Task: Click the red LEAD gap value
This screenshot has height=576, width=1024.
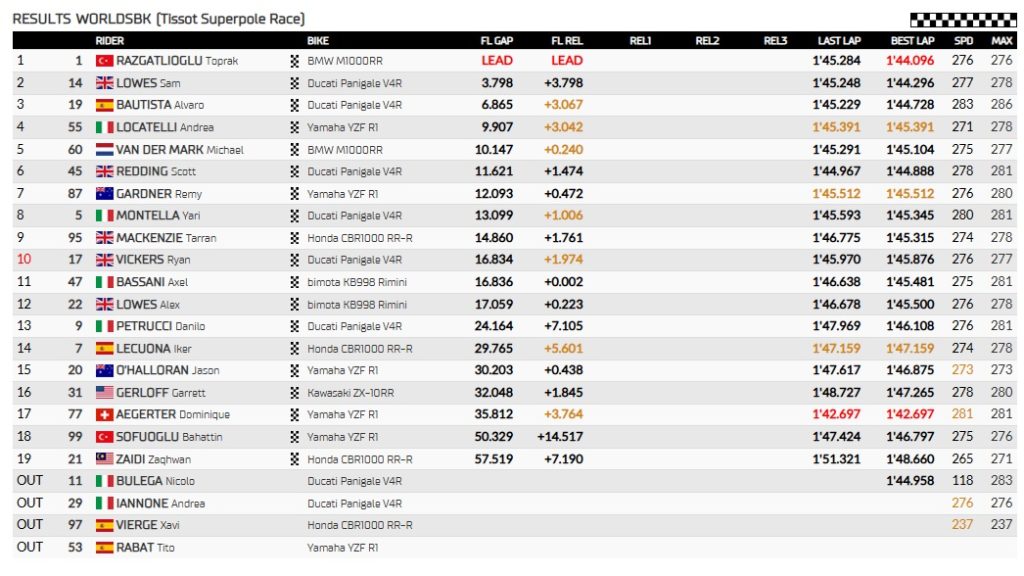Action: click(x=497, y=61)
